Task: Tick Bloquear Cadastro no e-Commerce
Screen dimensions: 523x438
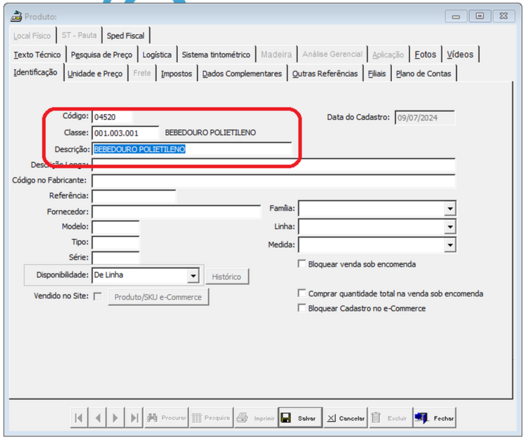Action: (302, 308)
